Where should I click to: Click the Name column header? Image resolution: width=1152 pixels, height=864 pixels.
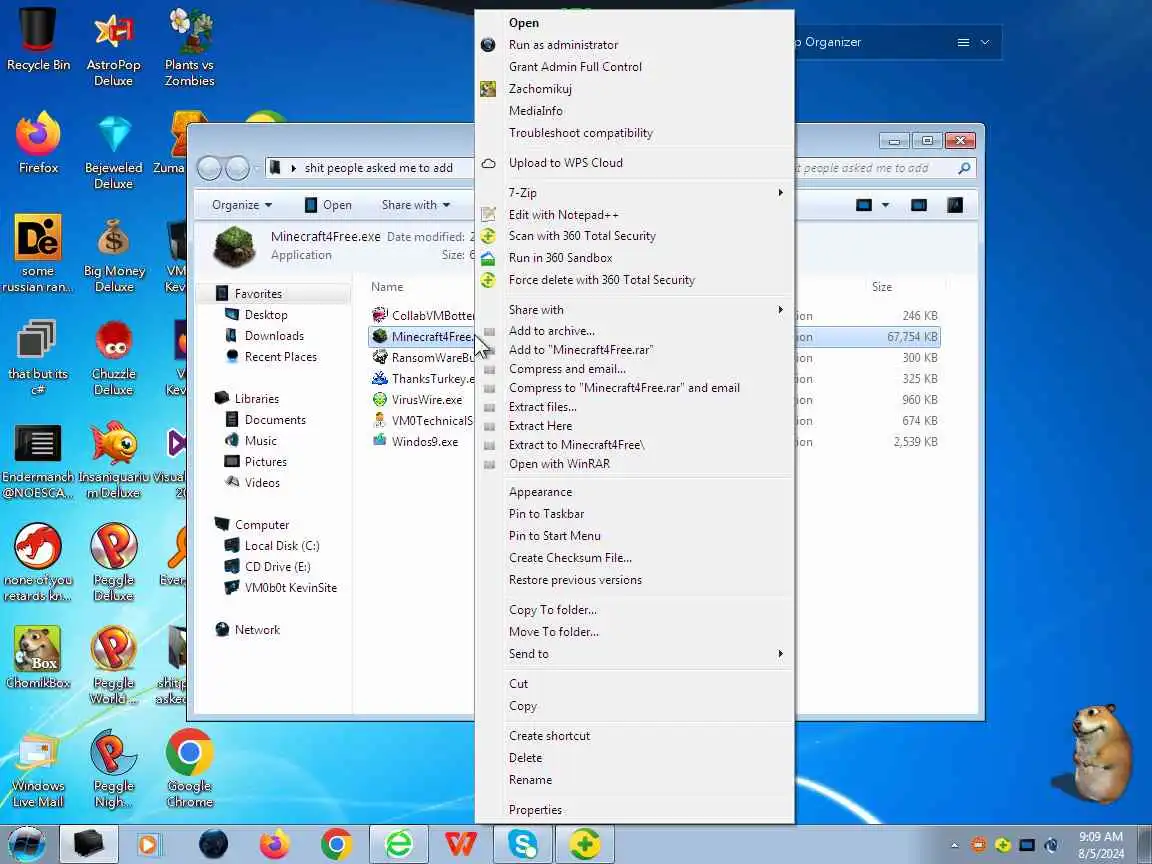pyautogui.click(x=387, y=287)
